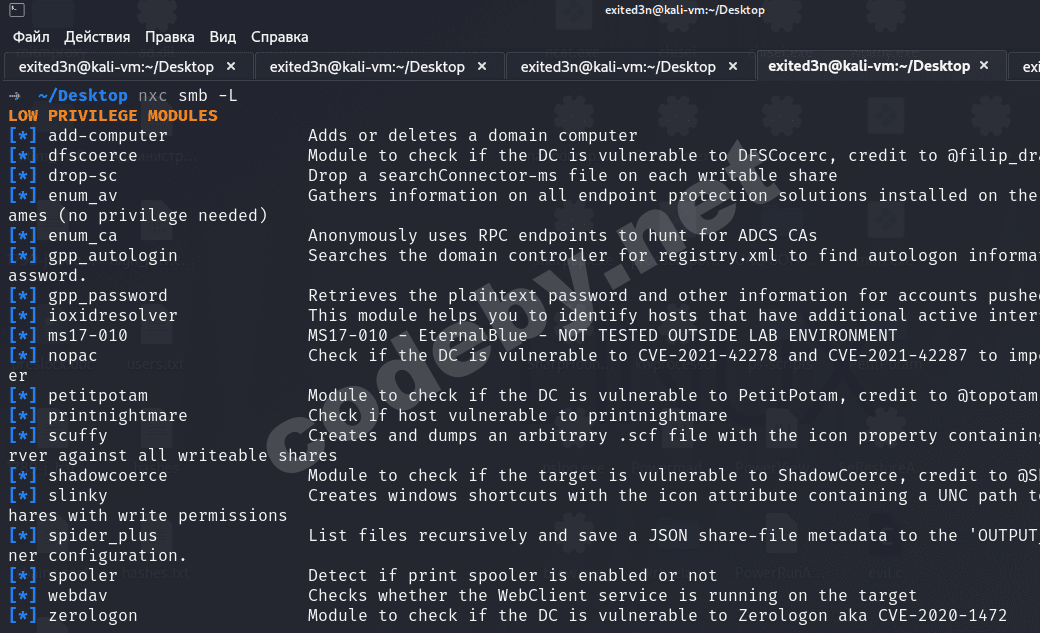Open the Справка menu

click(279, 37)
